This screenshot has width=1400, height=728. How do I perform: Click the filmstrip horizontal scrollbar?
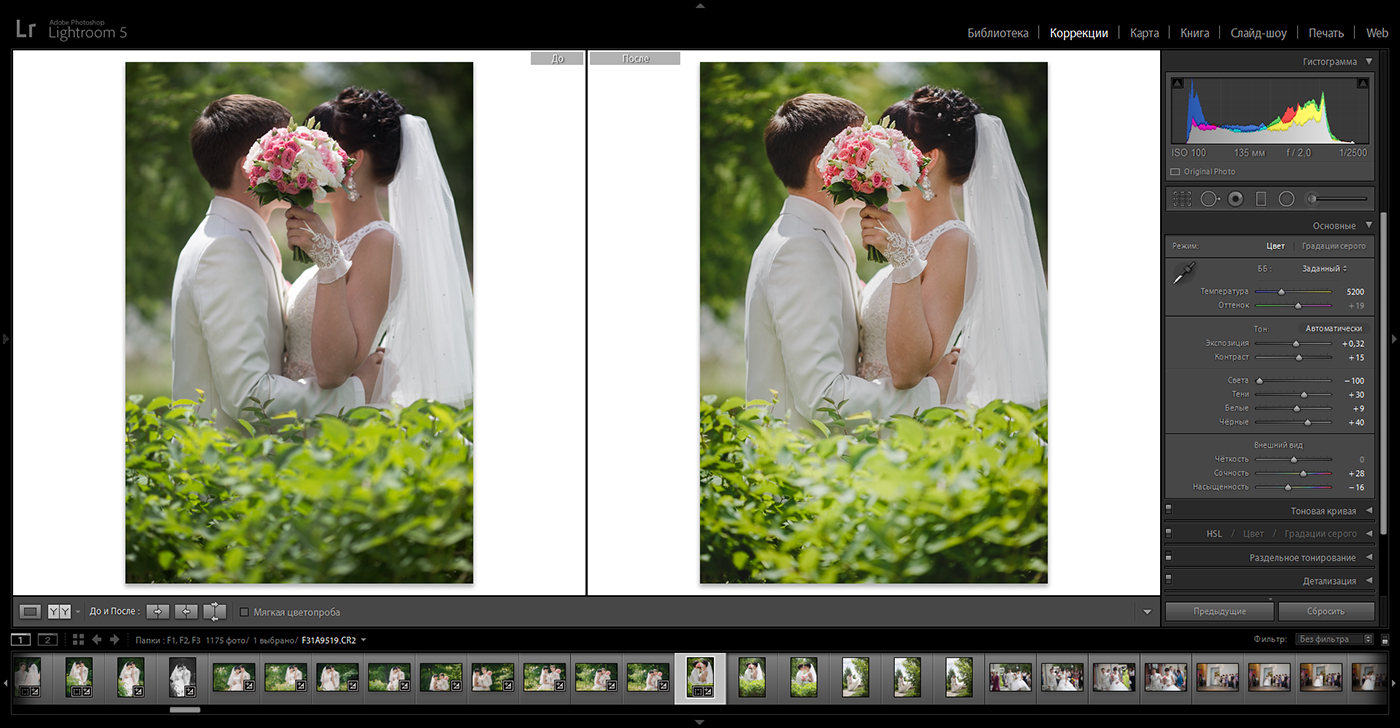coord(186,709)
